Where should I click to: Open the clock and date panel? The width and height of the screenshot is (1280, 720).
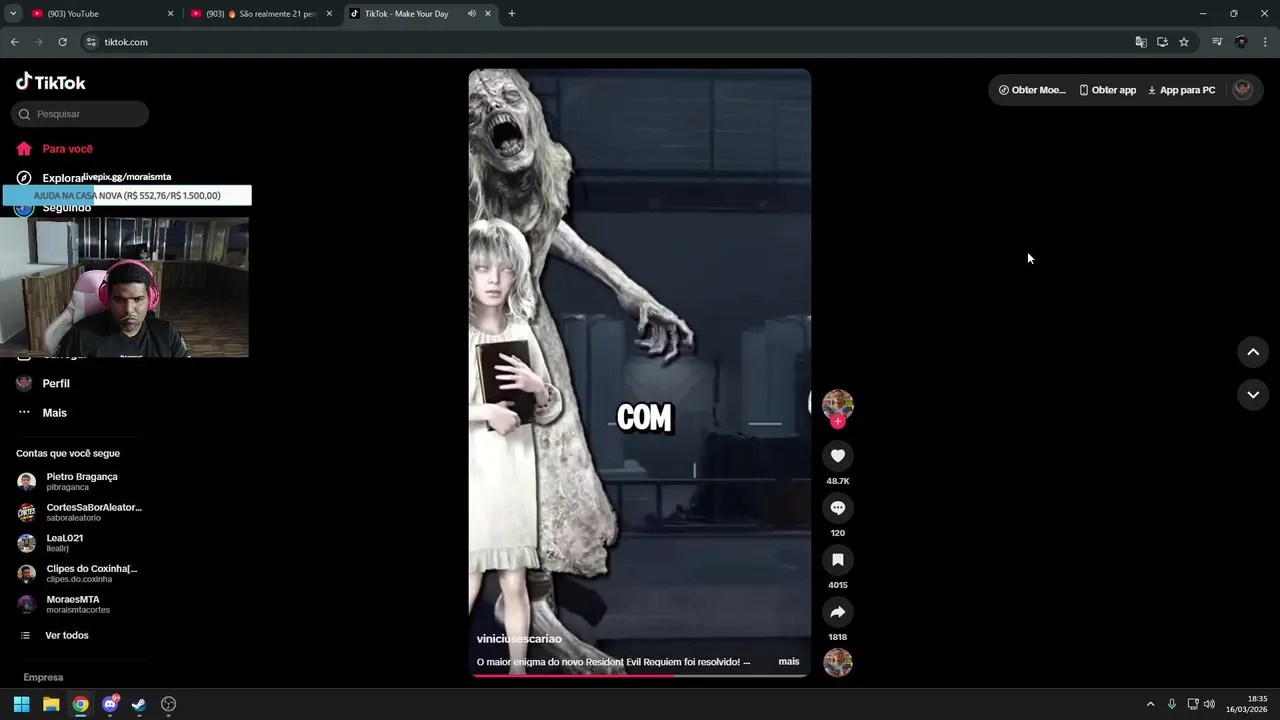[x=1247, y=704]
